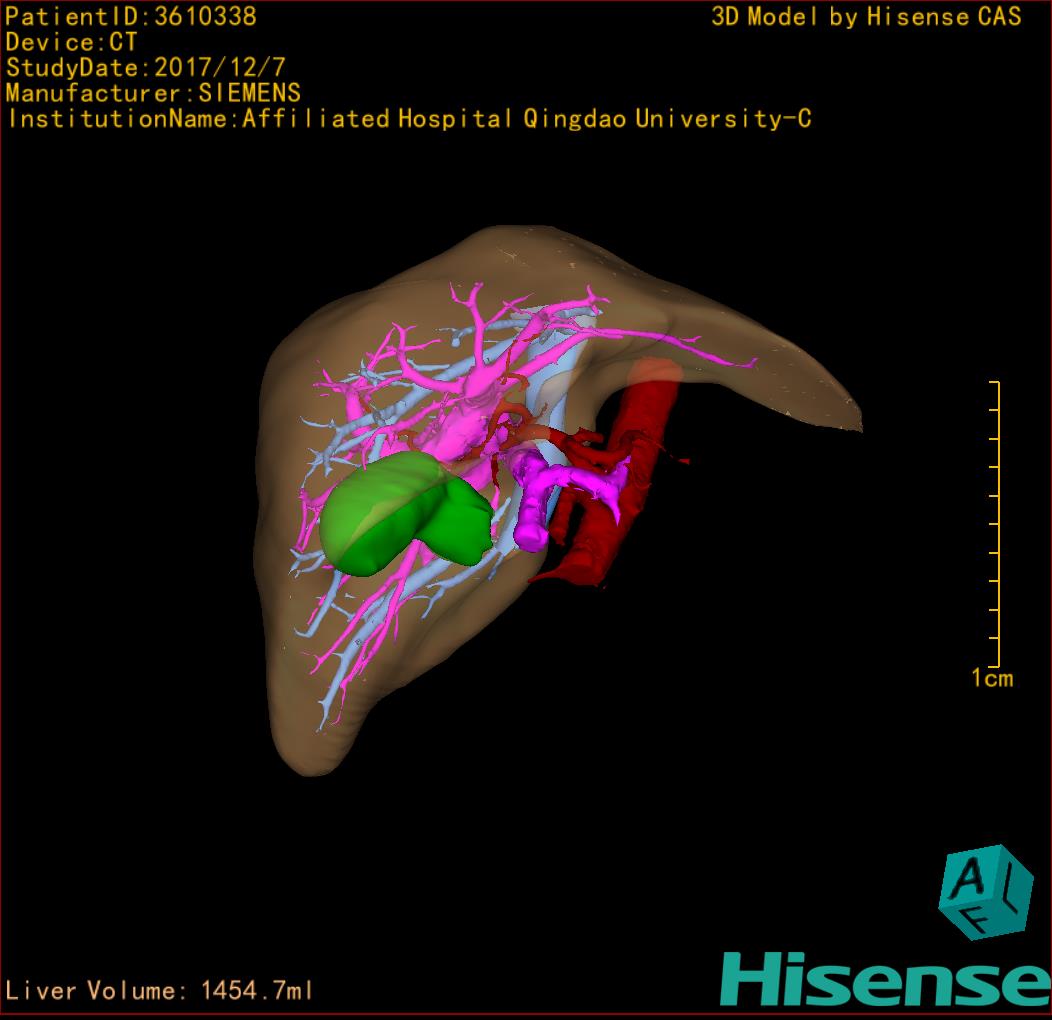Click the StudyDate:2017/12/7 text

pos(146,68)
